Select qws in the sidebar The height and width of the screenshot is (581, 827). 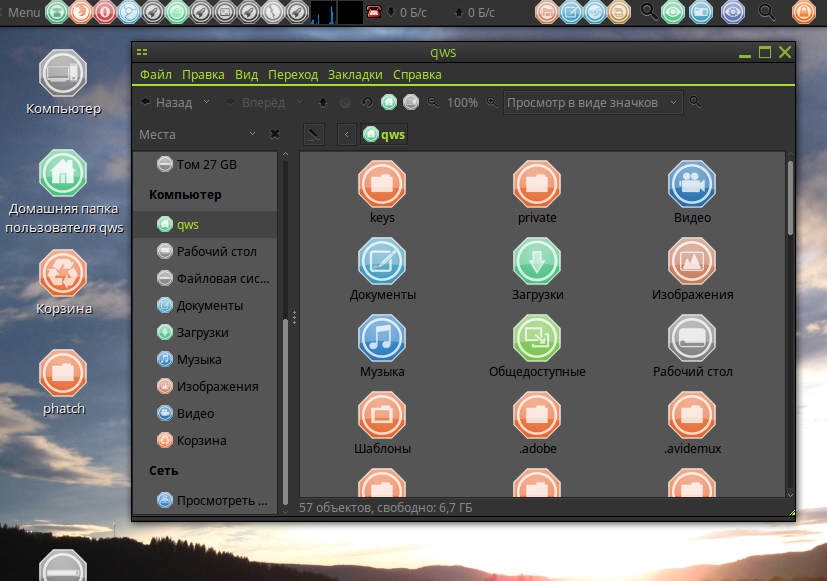pyautogui.click(x=205, y=225)
